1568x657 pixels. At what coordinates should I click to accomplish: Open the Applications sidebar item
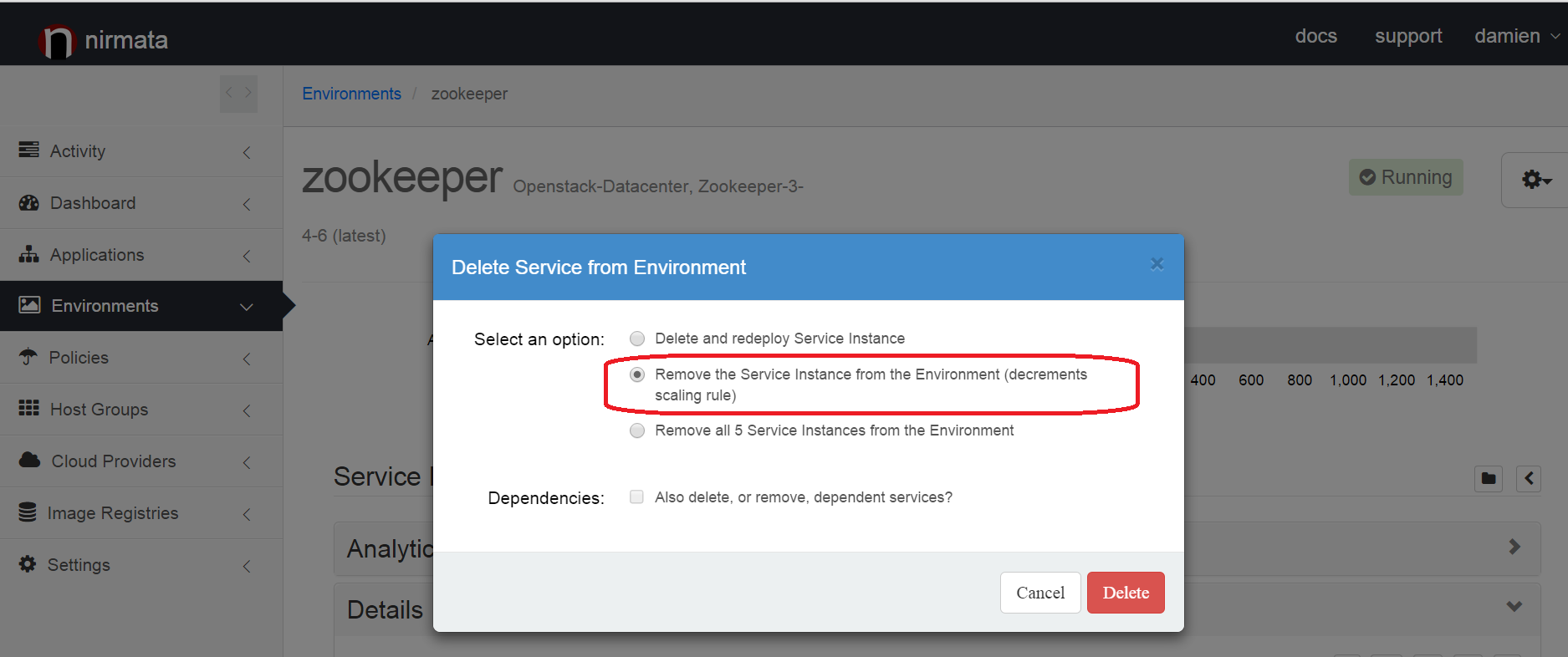141,255
